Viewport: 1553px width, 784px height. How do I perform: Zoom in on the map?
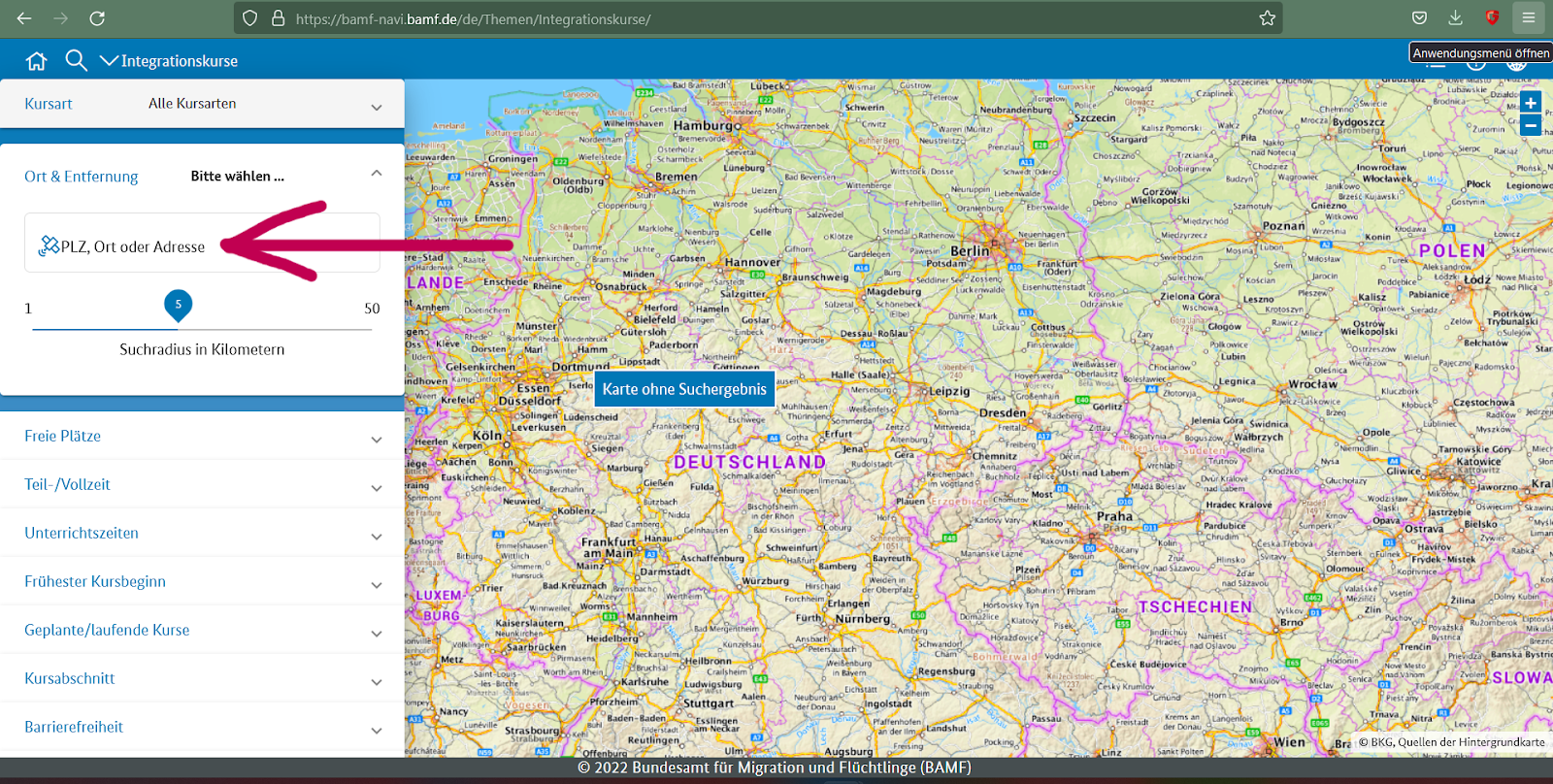point(1531,103)
